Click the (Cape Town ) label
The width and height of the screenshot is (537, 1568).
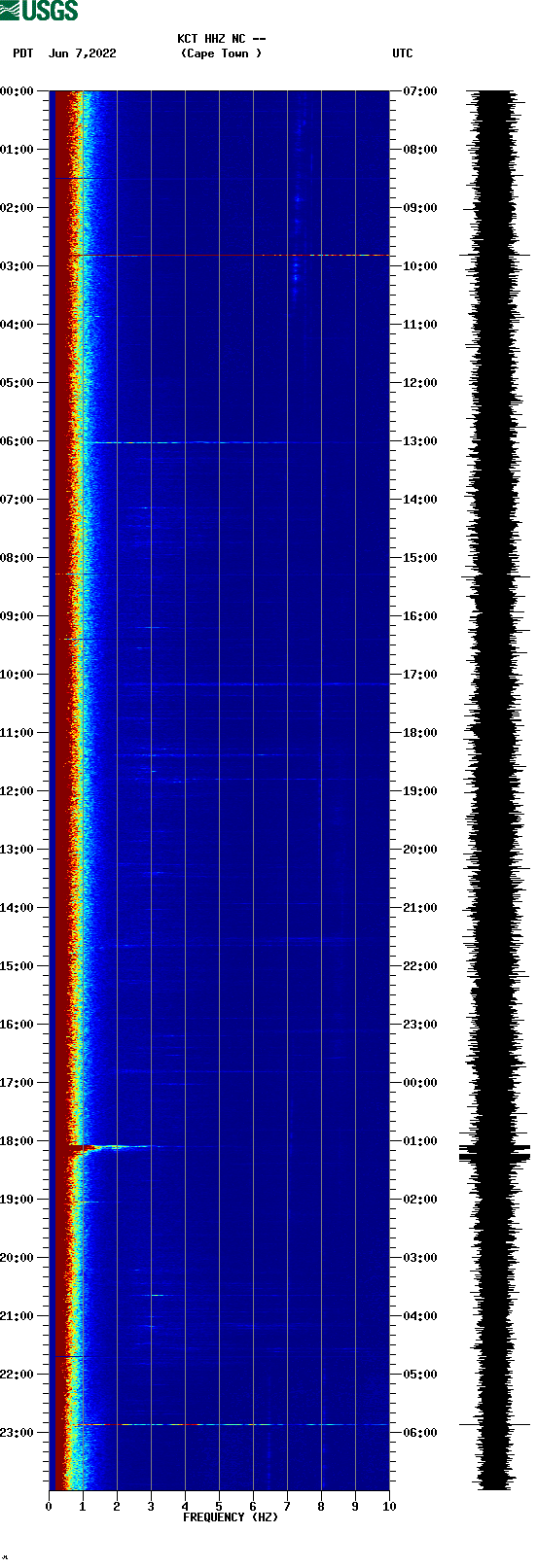(x=222, y=53)
